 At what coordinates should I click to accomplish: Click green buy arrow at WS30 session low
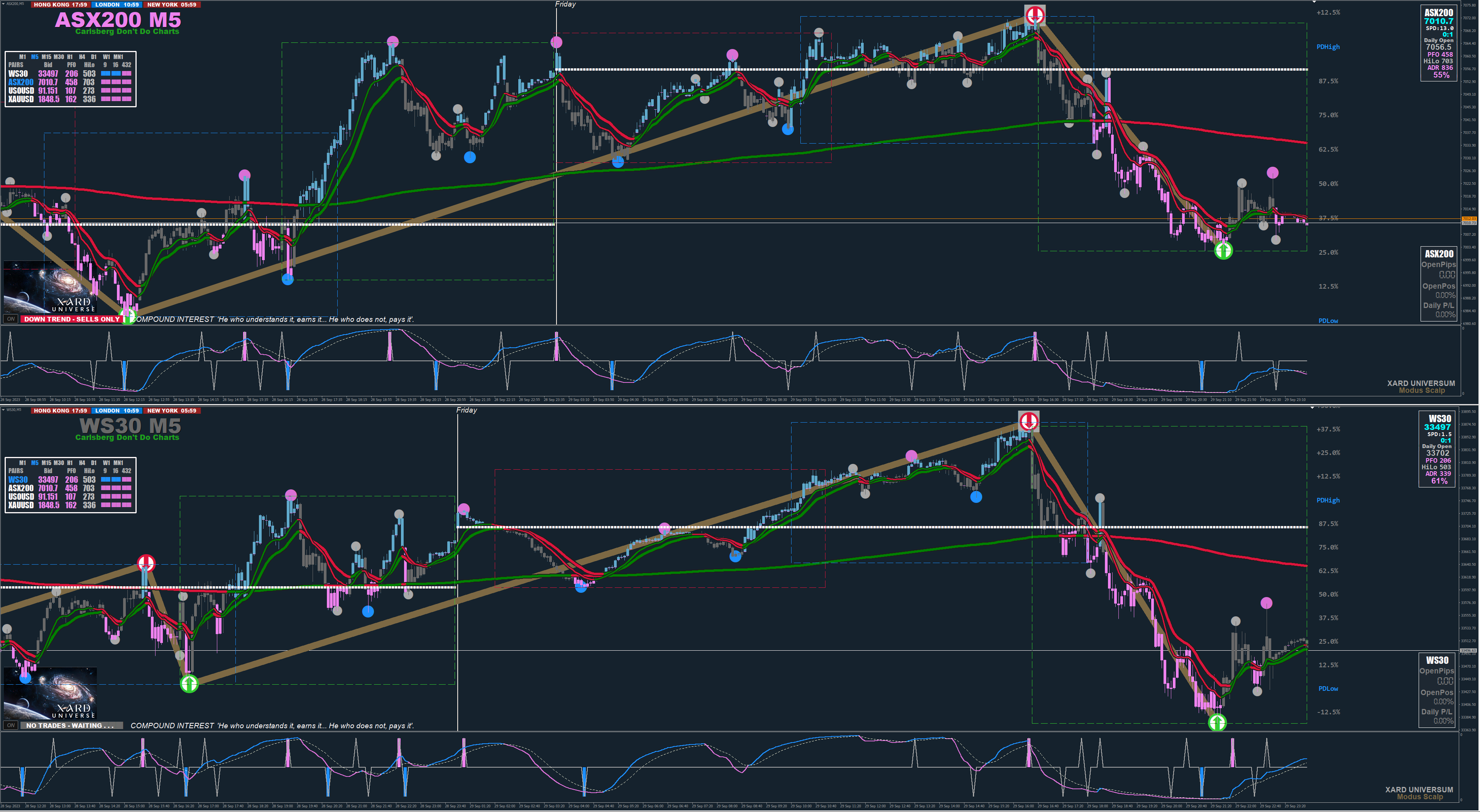(x=1217, y=722)
